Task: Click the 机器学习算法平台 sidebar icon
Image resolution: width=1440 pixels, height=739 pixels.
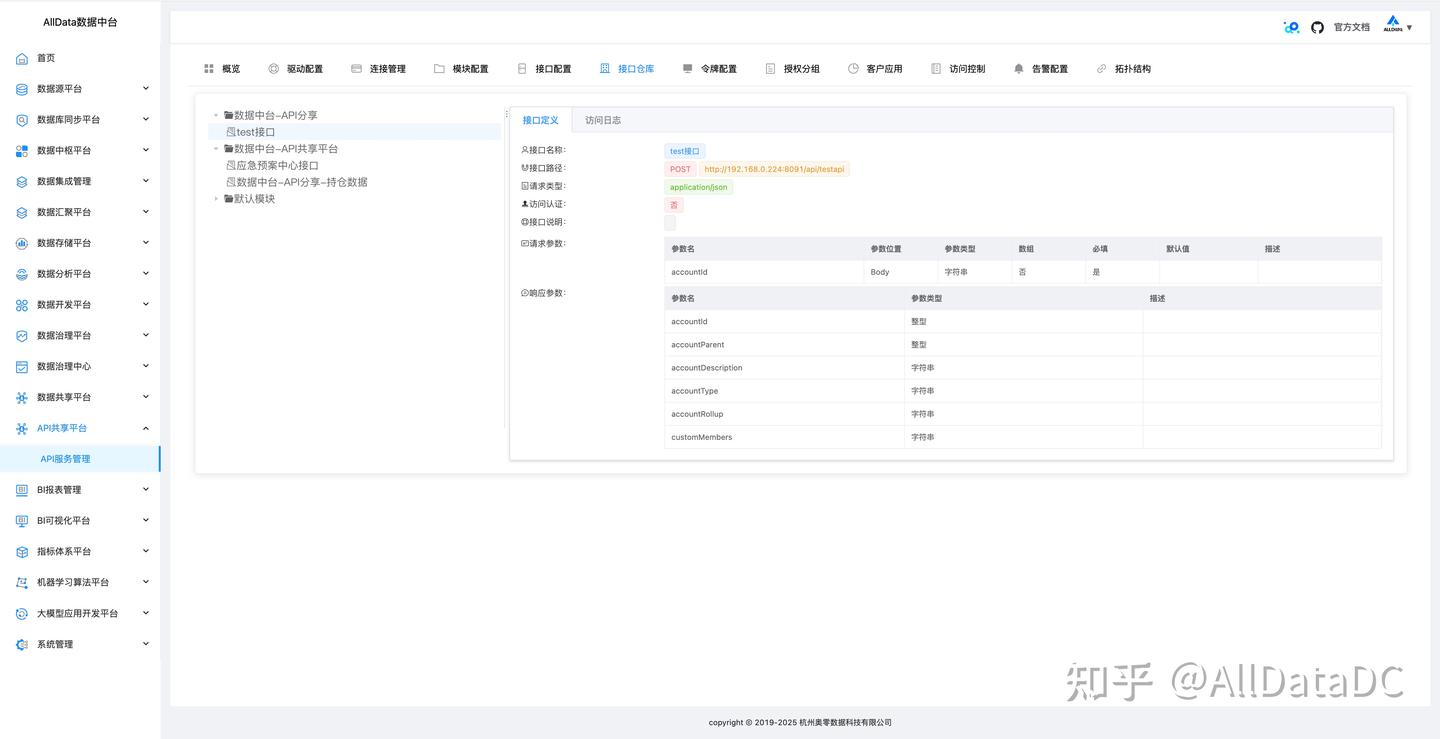Action: 22,582
